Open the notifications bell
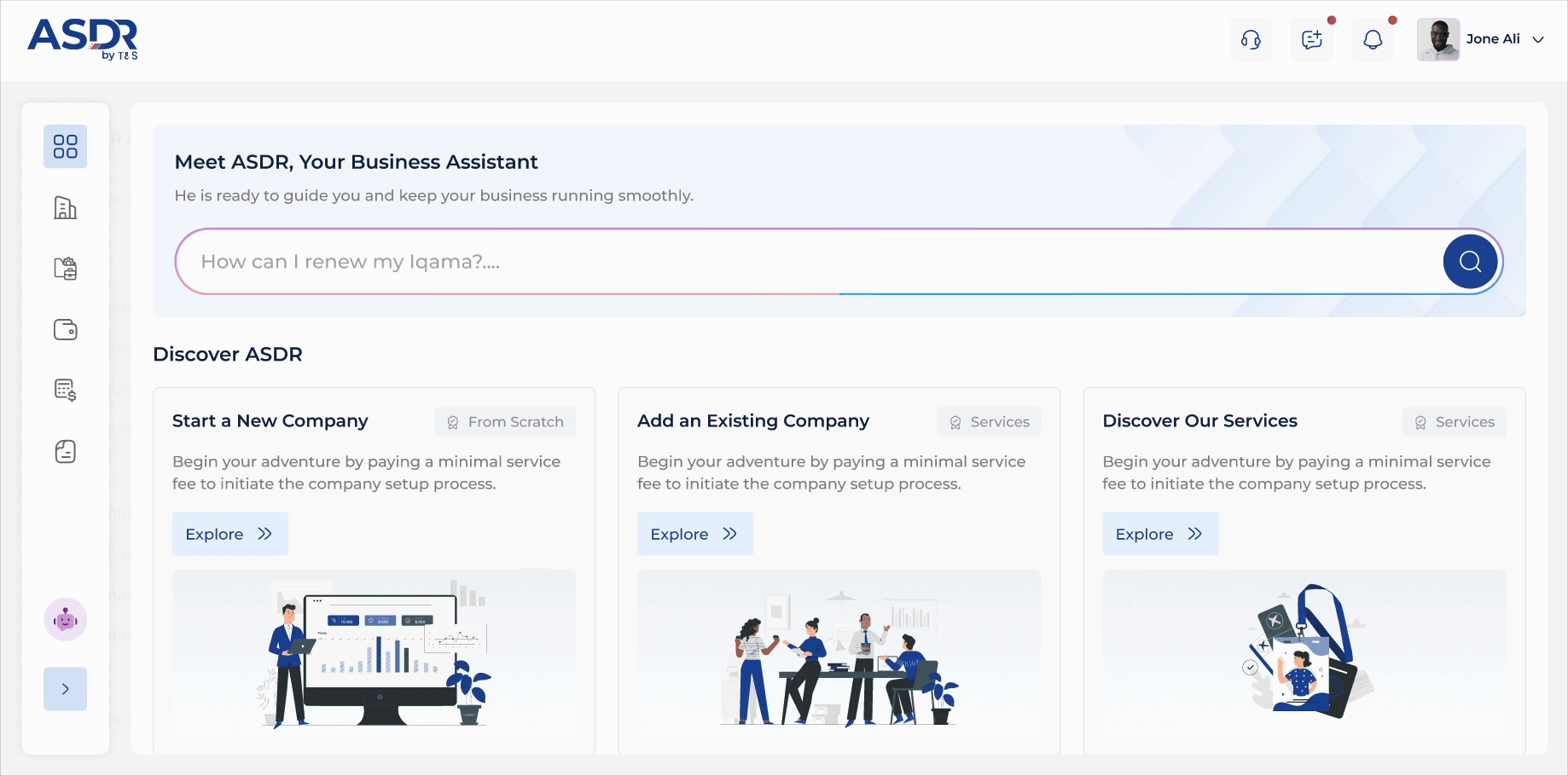Image resolution: width=1568 pixels, height=776 pixels. [1373, 39]
